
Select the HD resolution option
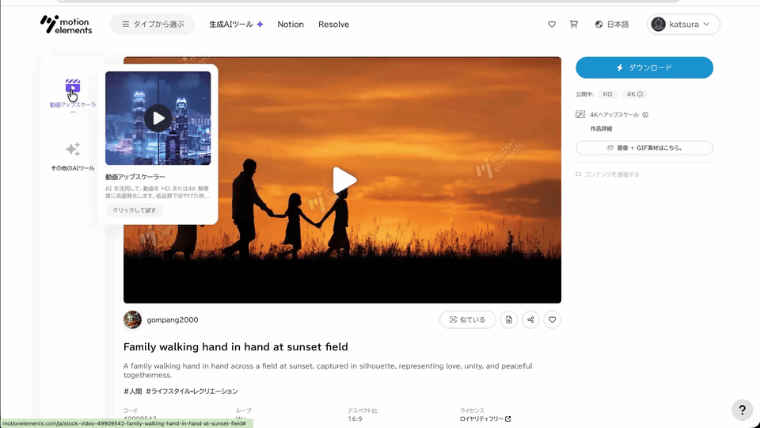click(607, 94)
